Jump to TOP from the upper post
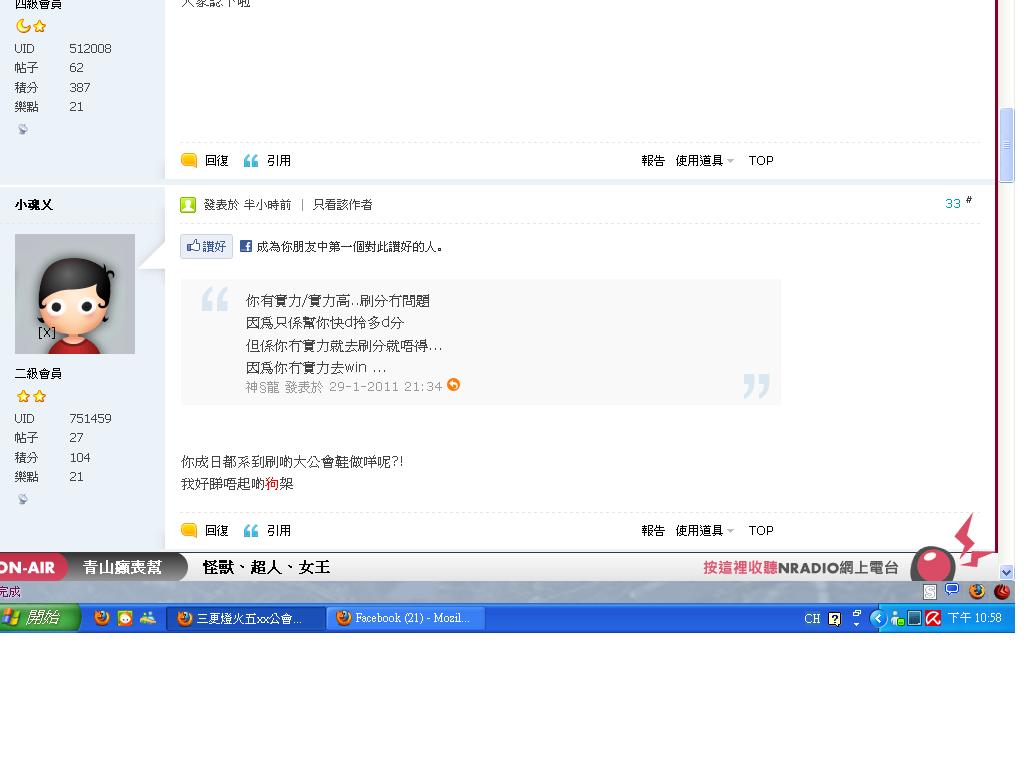This screenshot has width=1024, height=768. [761, 161]
